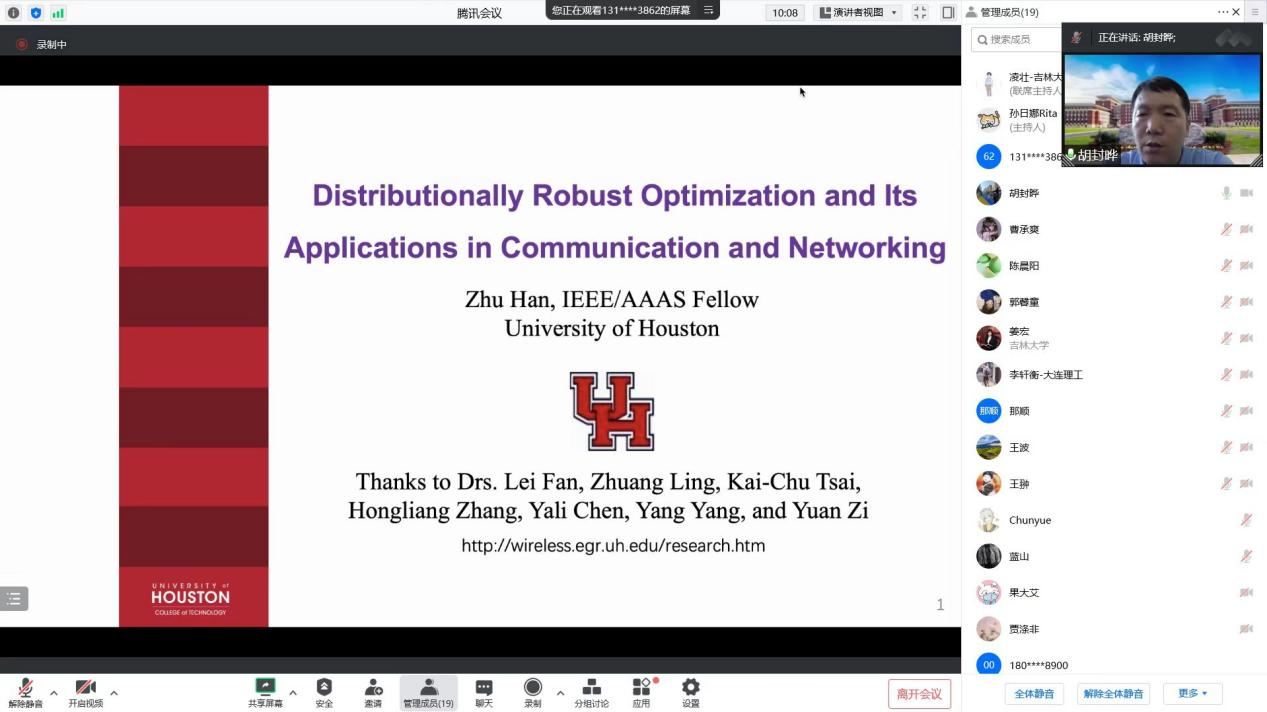
Task: Expand audio options arrow beside 解除静音
Action: click(x=54, y=692)
